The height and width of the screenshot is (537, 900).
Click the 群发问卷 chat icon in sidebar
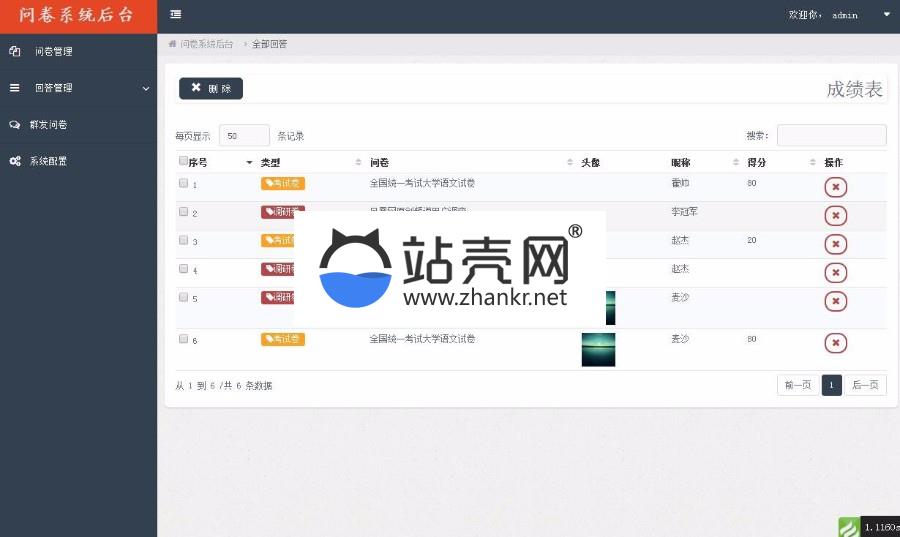pos(15,125)
